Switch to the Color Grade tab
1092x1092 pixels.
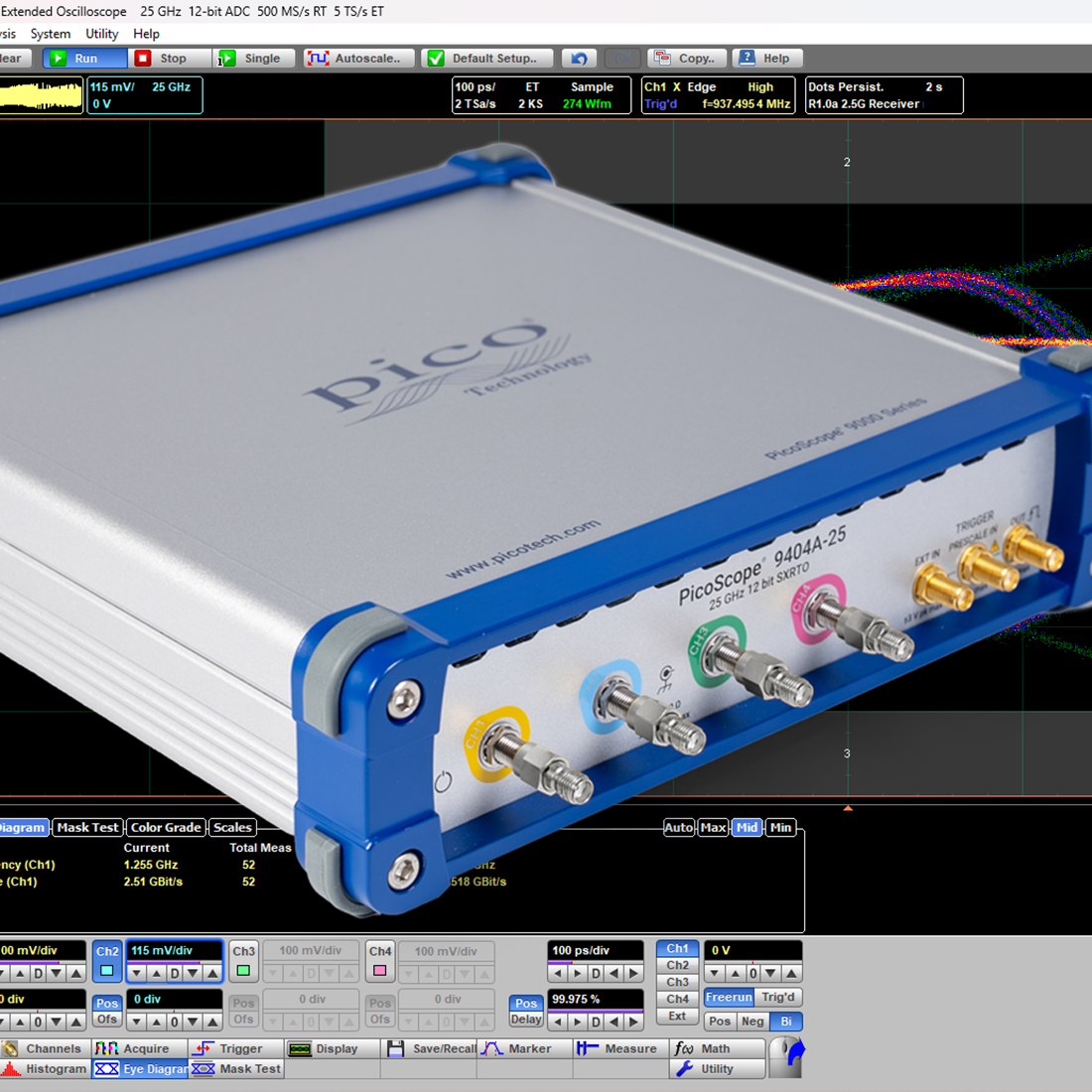[x=166, y=827]
